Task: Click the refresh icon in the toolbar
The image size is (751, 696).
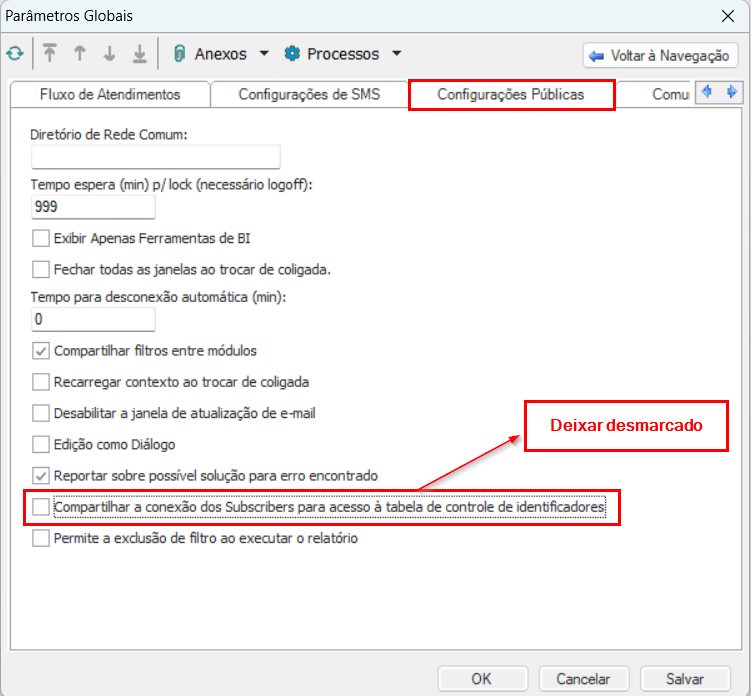Action: click(x=15, y=54)
